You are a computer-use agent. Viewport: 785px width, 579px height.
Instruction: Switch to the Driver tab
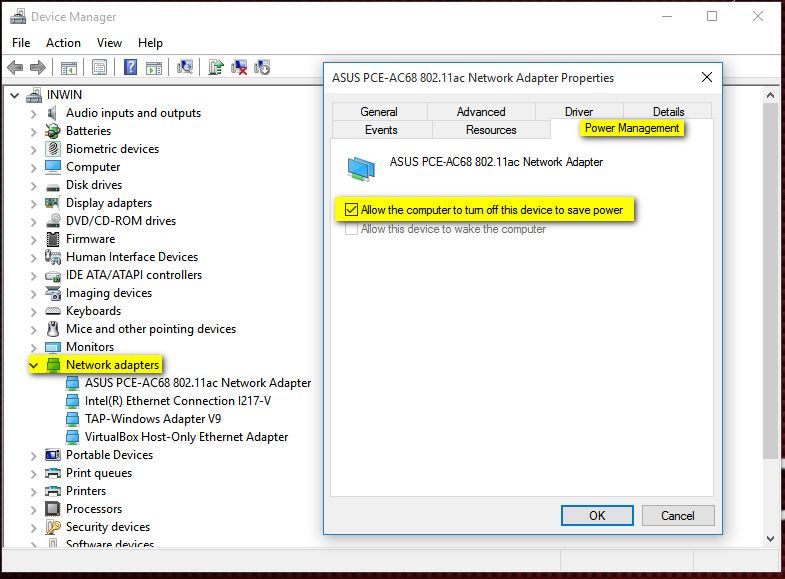pos(579,112)
